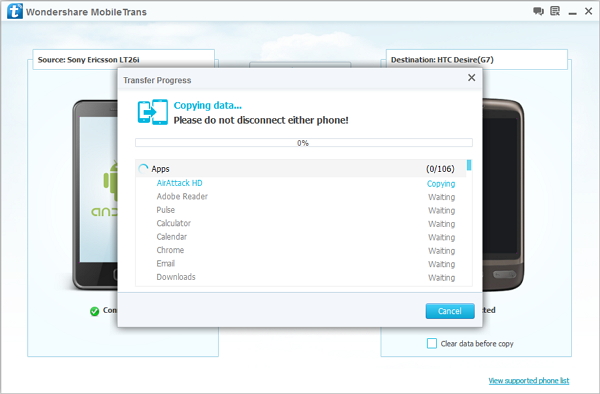This screenshot has height=394, width=600.
Task: Select the Downloads entry in the list
Action: 176,277
